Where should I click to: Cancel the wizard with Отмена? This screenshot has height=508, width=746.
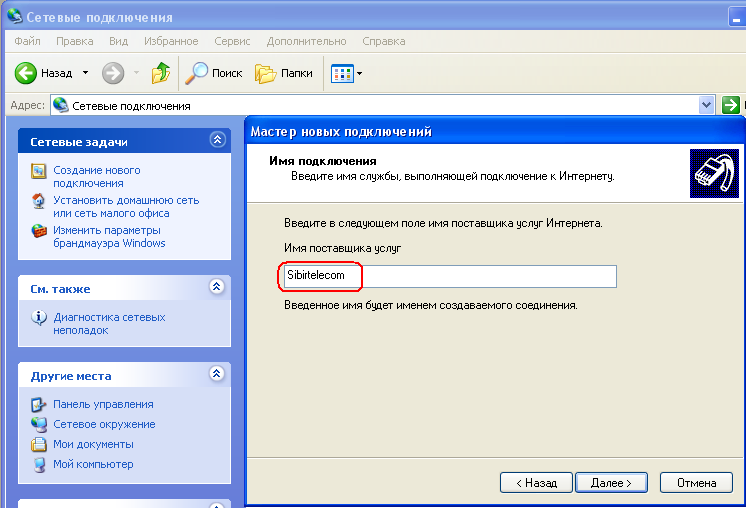(697, 483)
